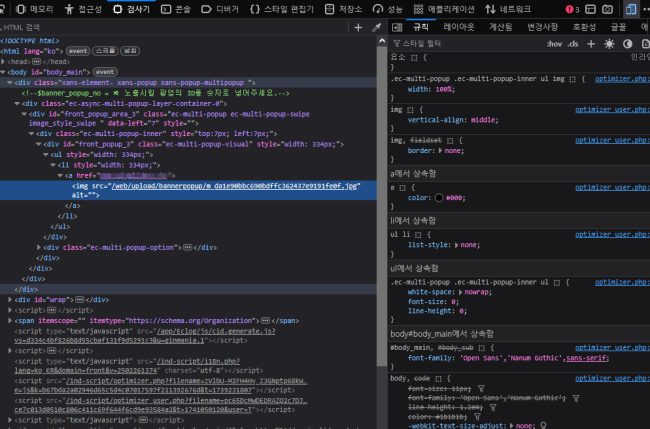Toggle light color scheme simulation sun icon
This screenshot has width=650, height=429.
tap(609, 44)
